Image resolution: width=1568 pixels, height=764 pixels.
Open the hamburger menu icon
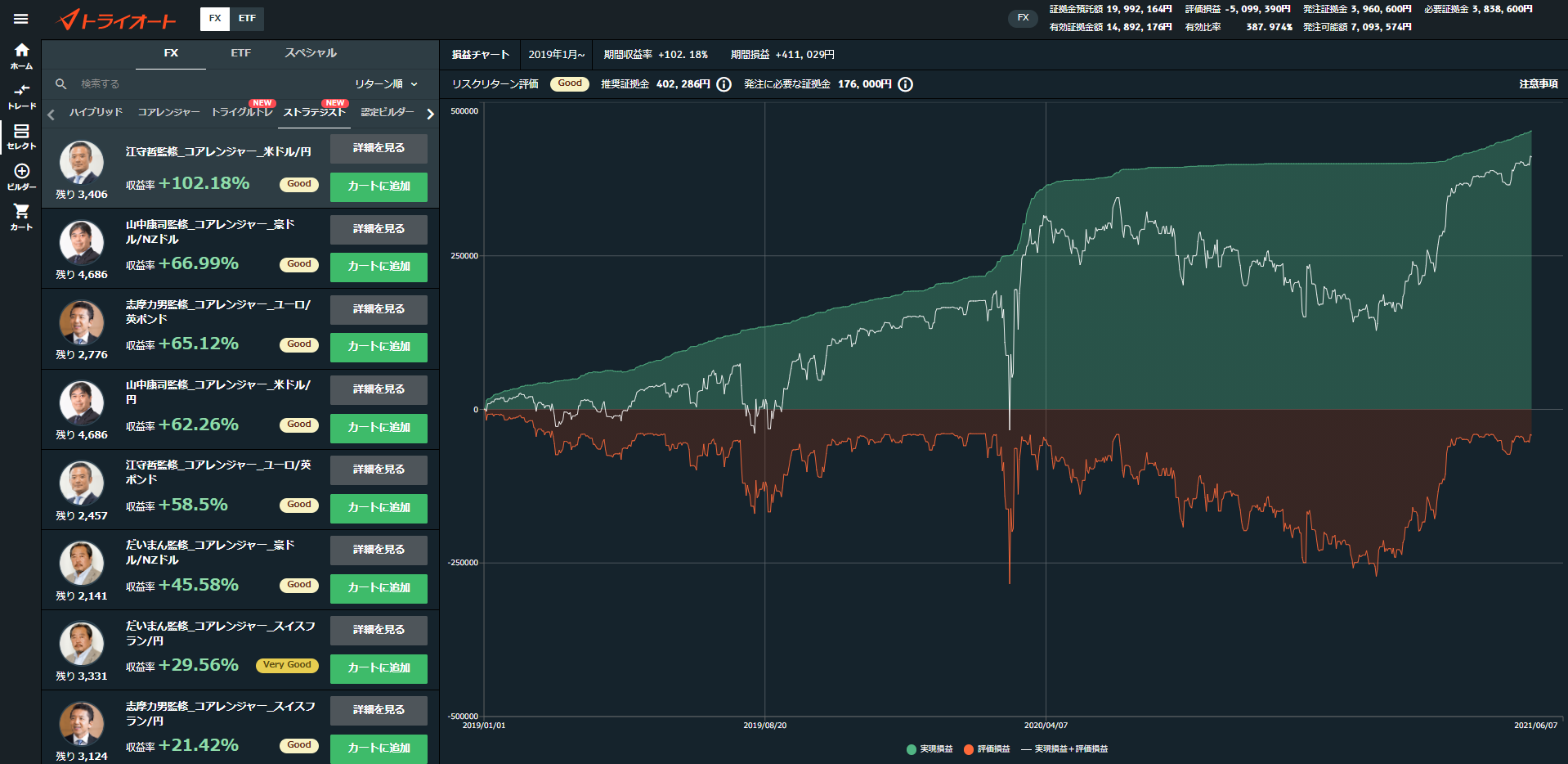[20, 19]
